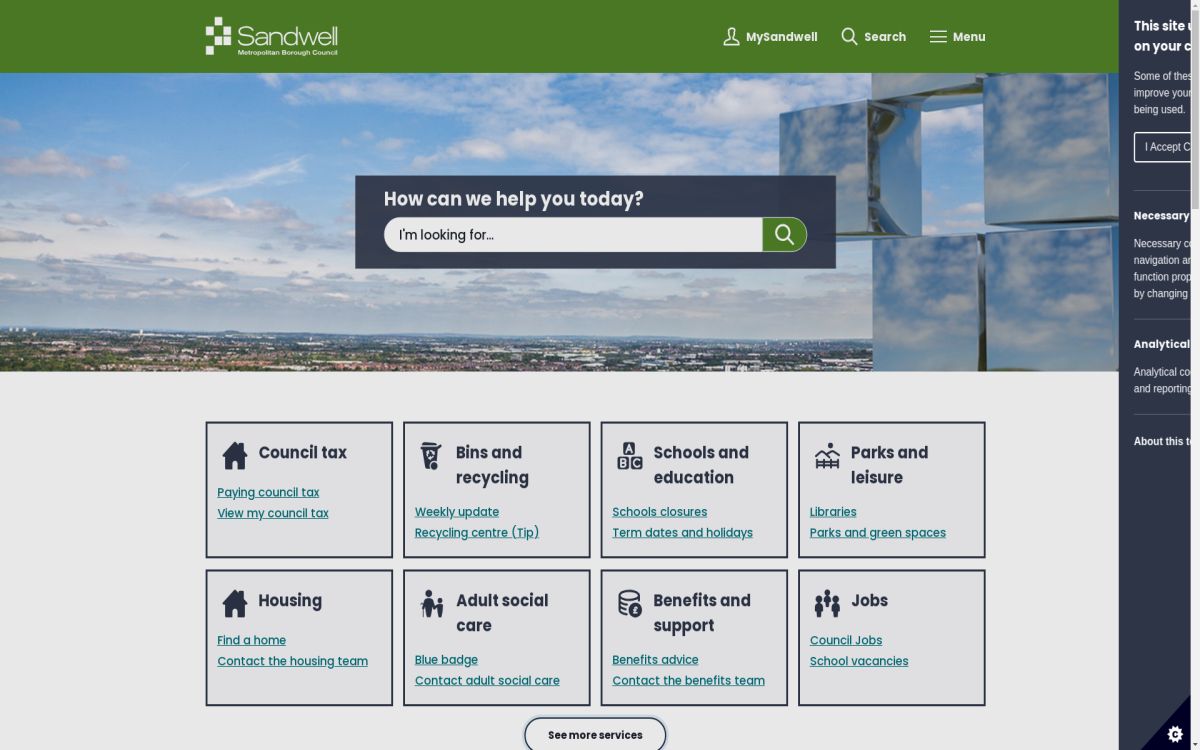Click the Parks and leisure icon
1200x750 pixels.
click(827, 456)
